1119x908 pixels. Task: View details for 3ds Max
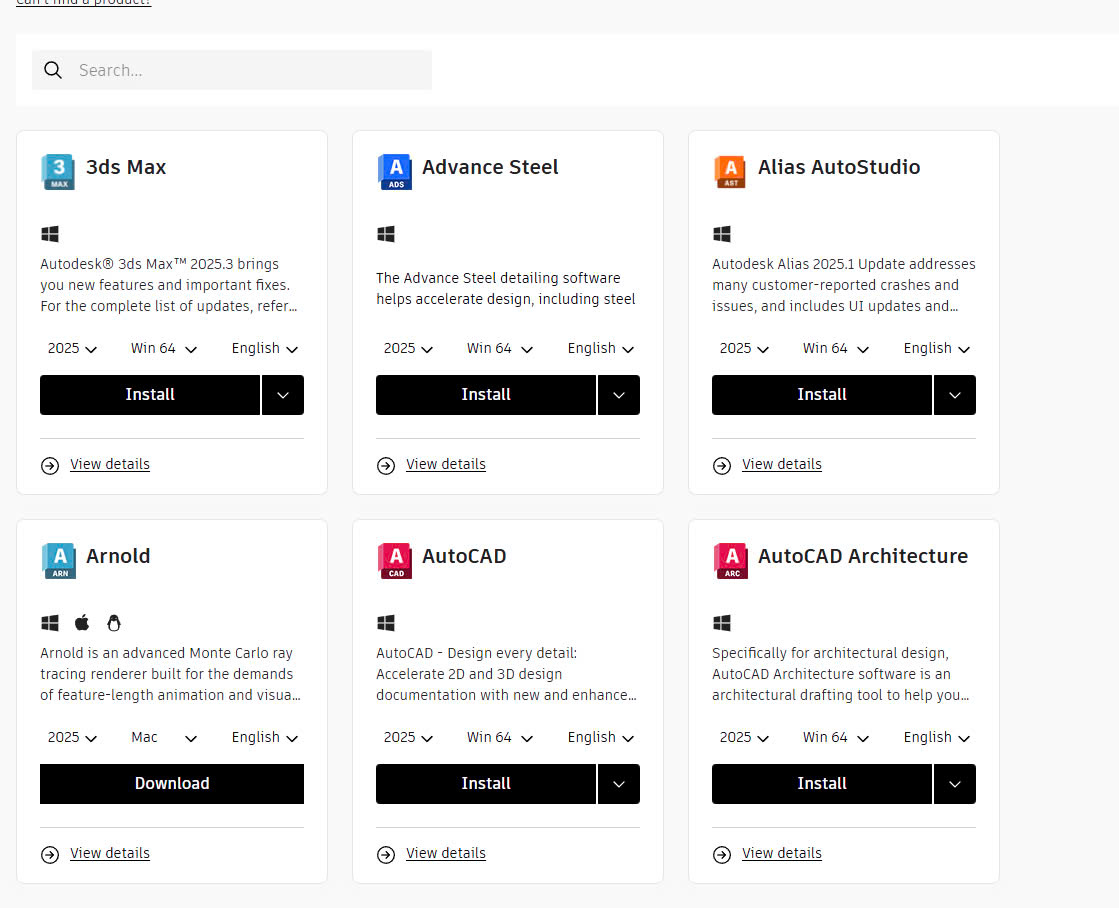[110, 465]
